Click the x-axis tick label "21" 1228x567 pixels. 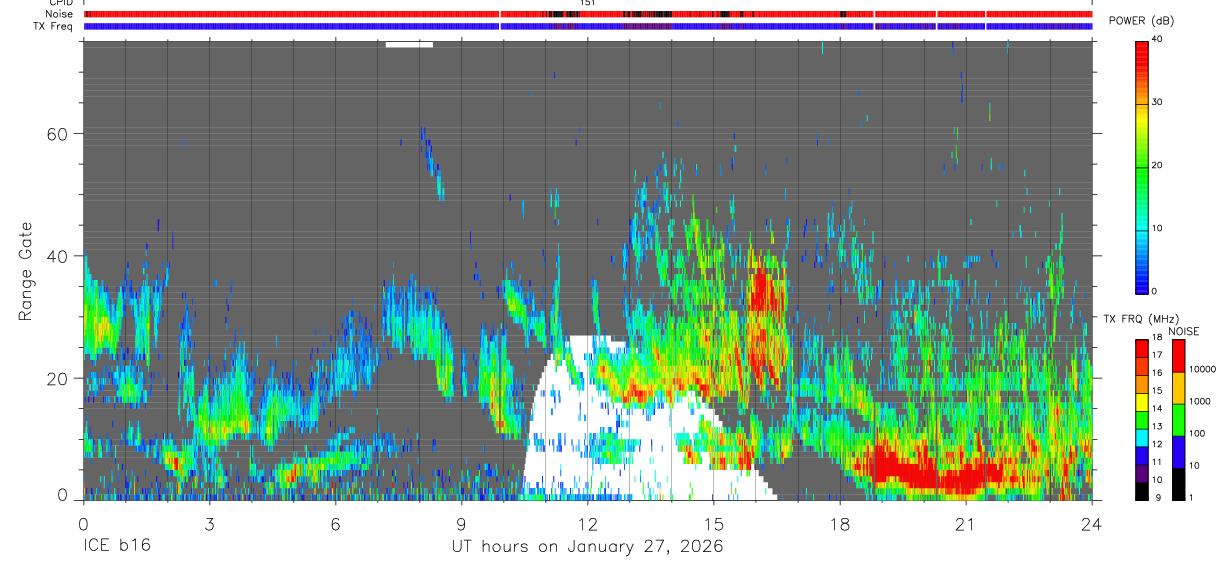tap(966, 523)
